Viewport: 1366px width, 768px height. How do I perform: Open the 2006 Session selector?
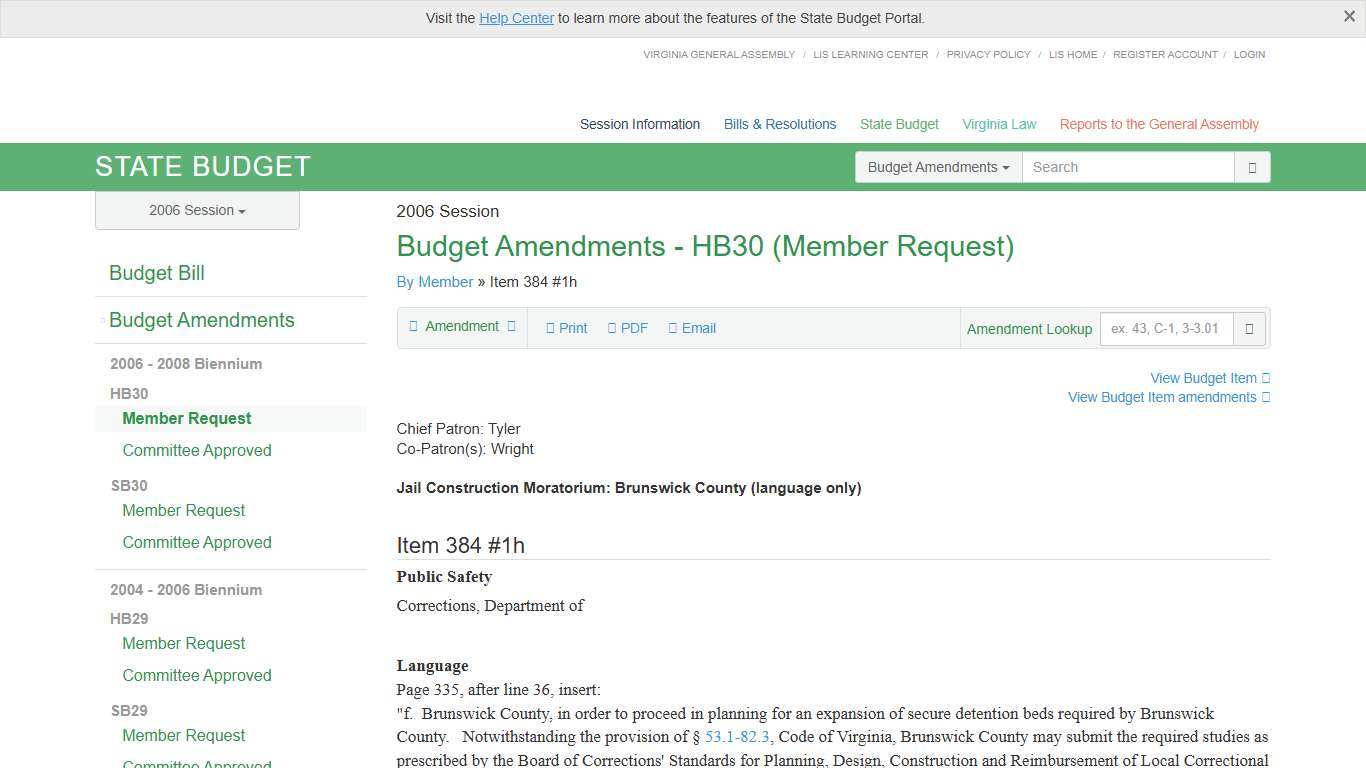click(196, 210)
